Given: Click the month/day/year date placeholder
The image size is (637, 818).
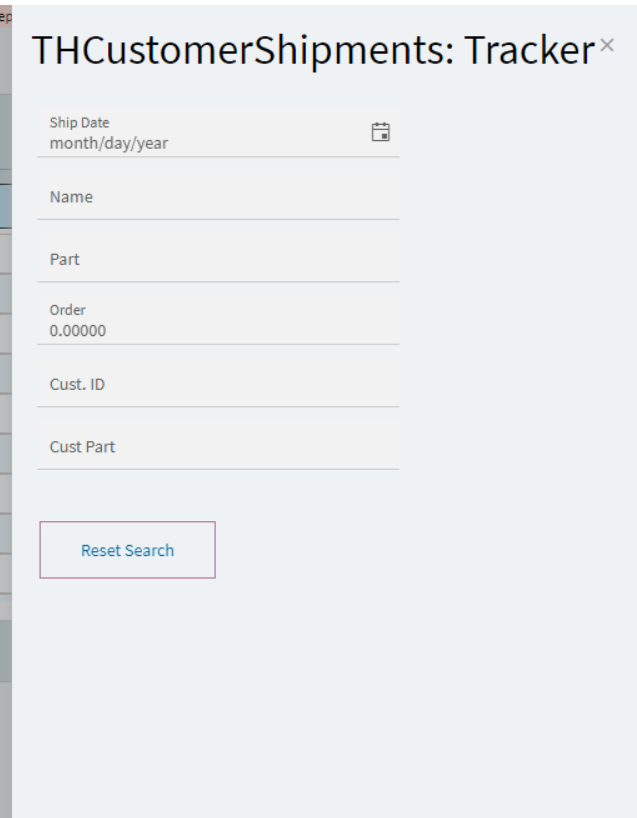Looking at the screenshot, I should 109,143.
